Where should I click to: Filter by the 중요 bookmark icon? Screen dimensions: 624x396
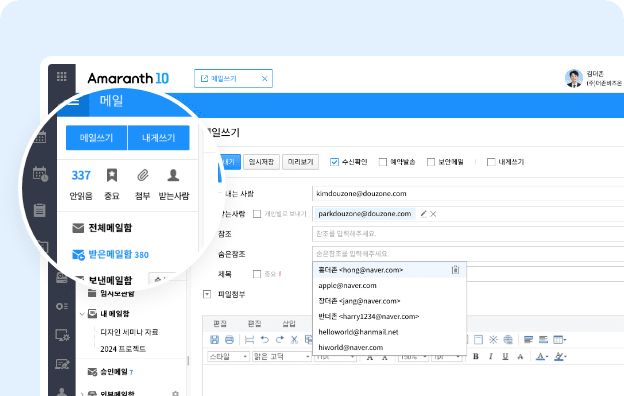click(112, 175)
